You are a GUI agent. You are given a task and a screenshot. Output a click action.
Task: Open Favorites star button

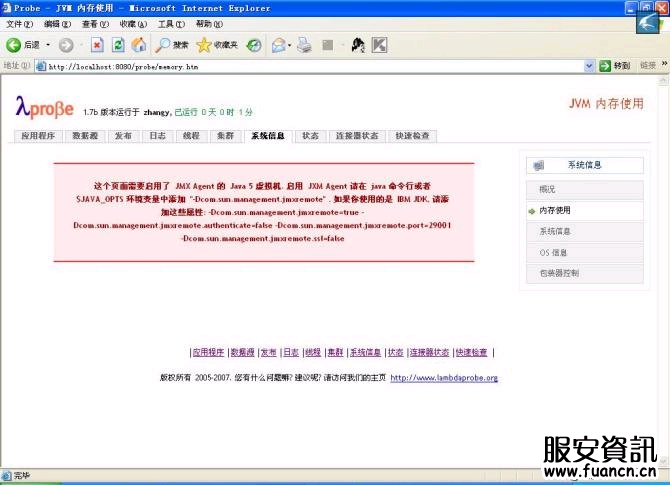click(204, 45)
